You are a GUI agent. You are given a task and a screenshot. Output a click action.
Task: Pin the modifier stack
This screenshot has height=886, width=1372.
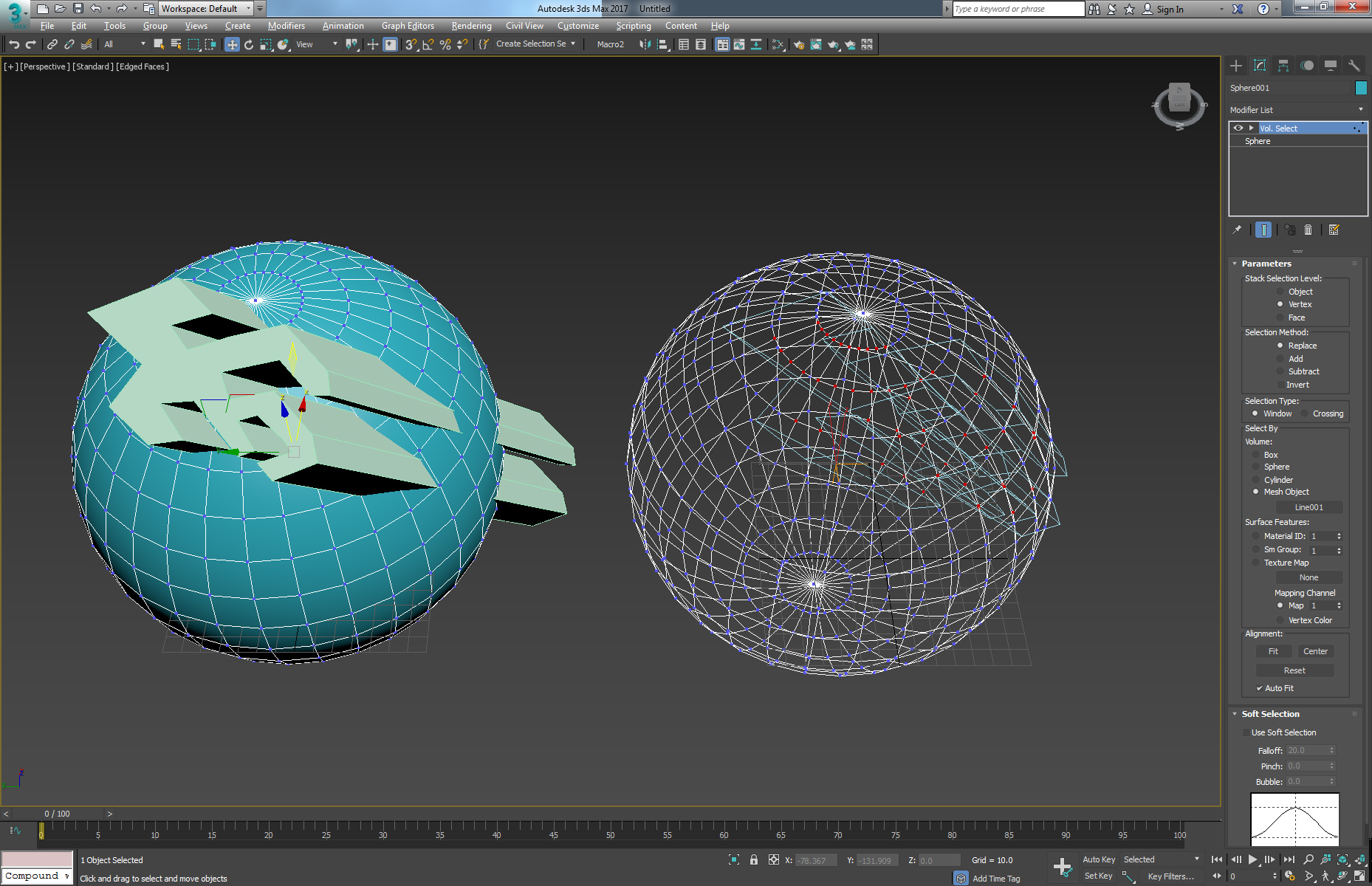point(1237,230)
